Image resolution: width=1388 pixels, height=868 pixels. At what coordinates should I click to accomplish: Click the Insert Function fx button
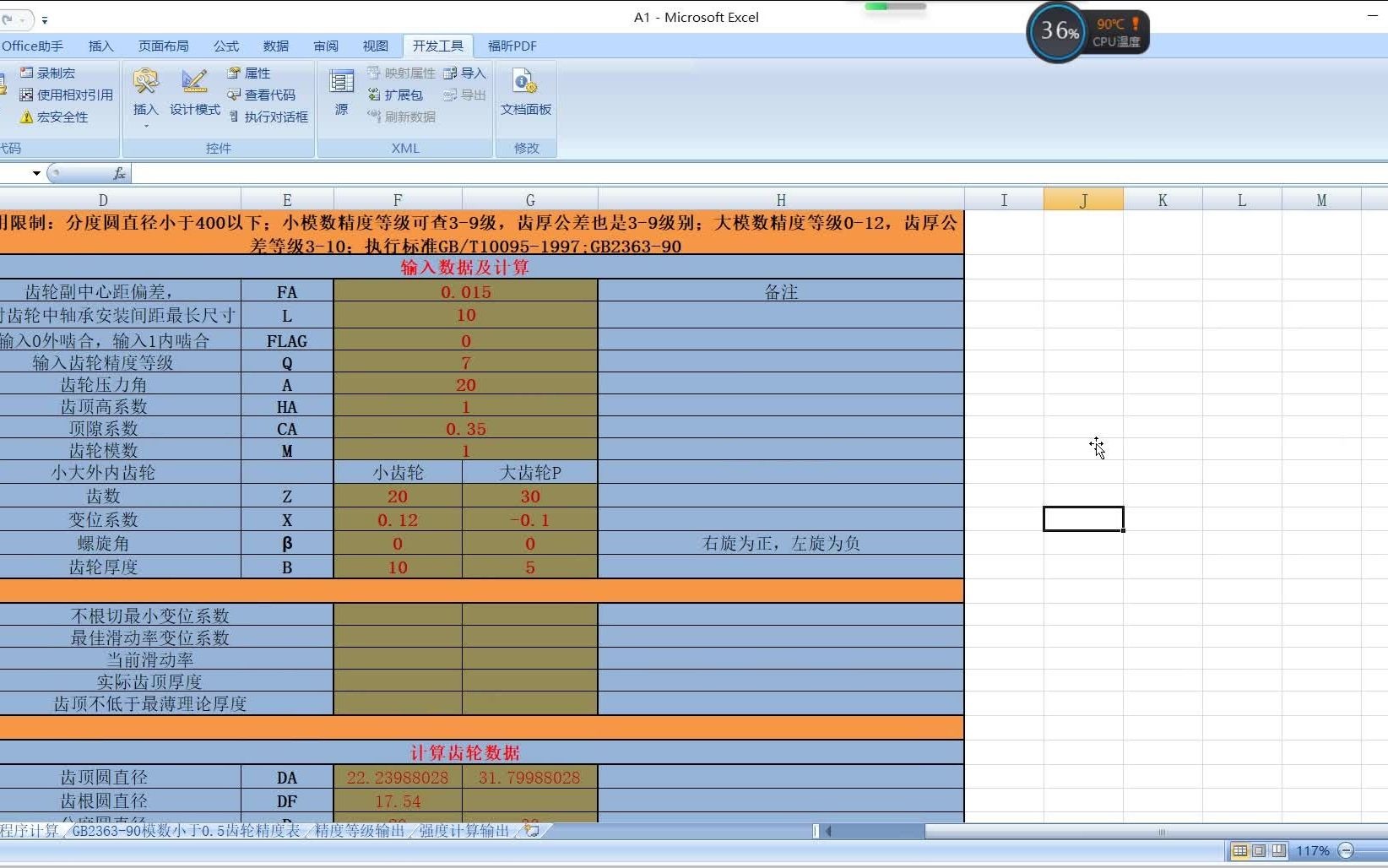point(119,173)
